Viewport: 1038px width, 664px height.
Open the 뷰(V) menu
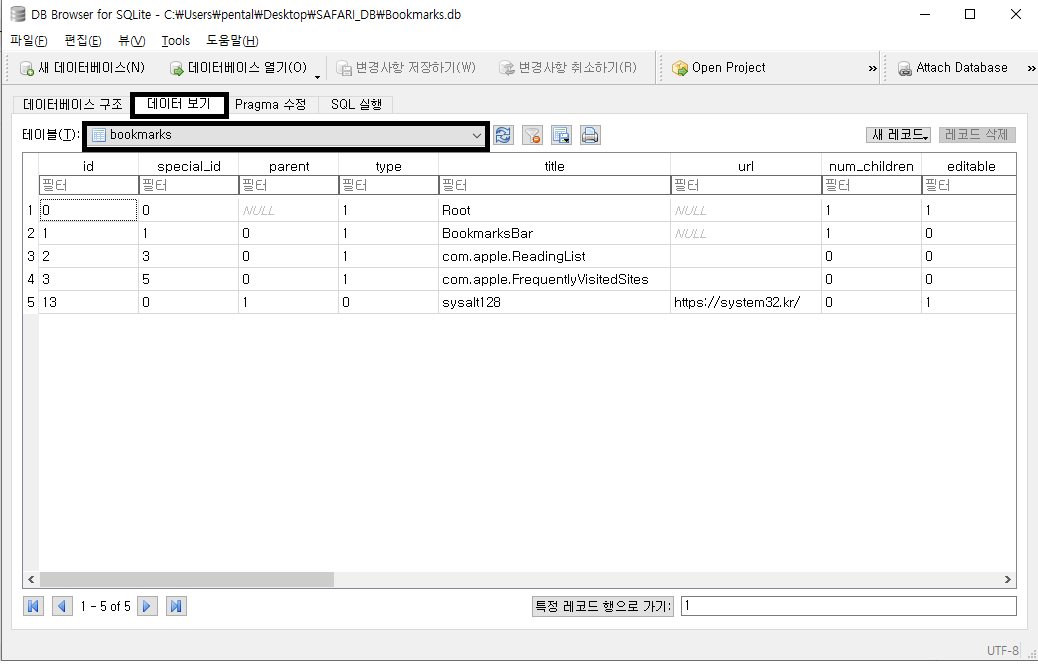(x=132, y=40)
